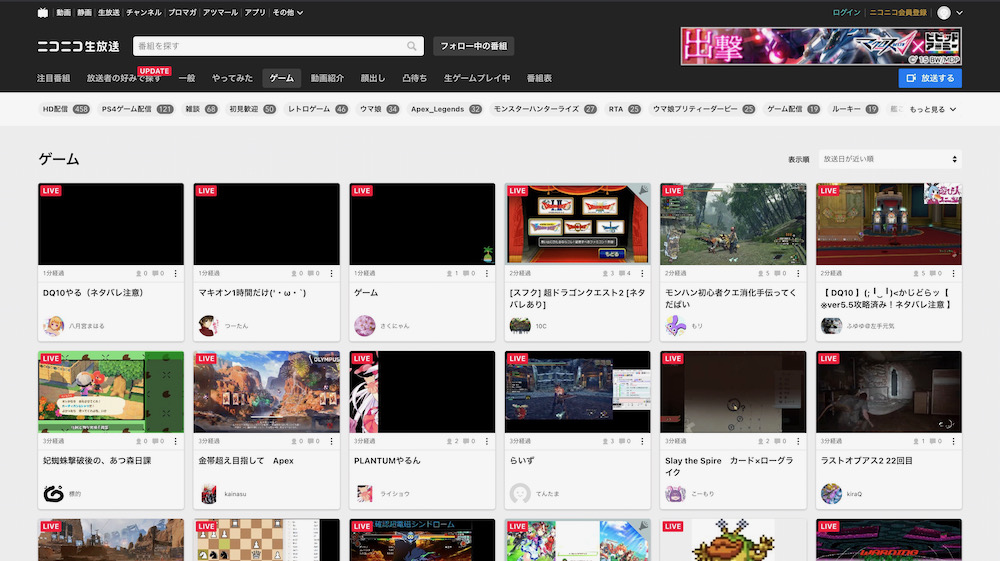Open the その他 dropdown in top bar

[x=288, y=13]
